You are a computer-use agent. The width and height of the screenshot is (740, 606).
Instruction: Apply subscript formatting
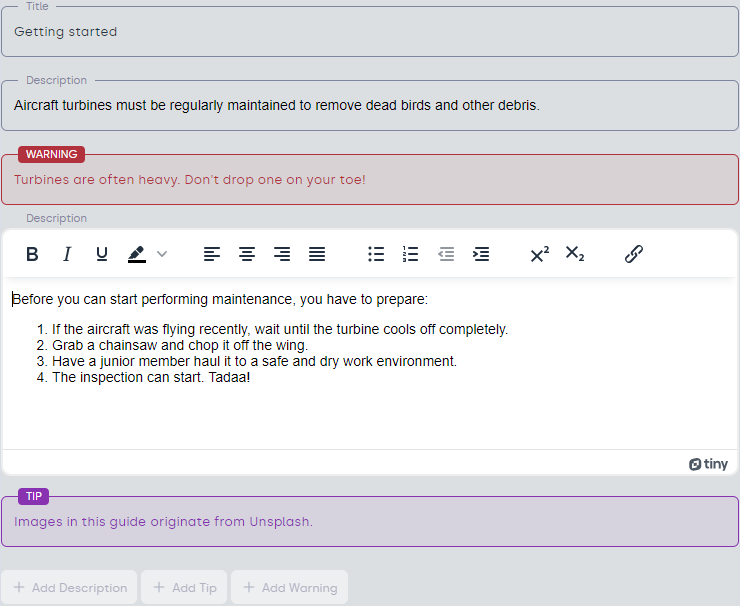click(x=575, y=254)
